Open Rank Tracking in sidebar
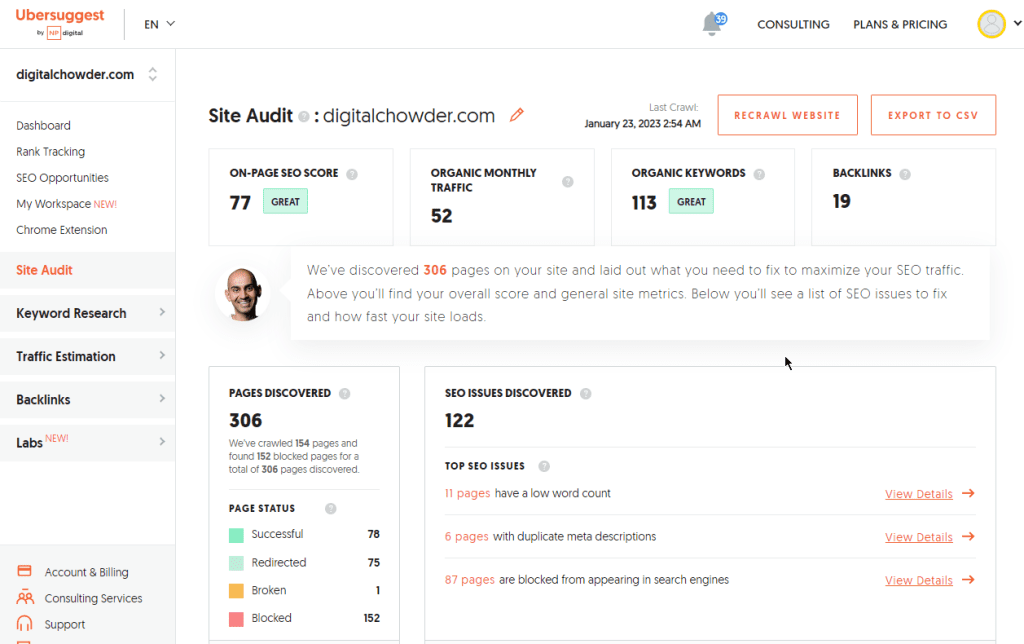 pos(50,152)
